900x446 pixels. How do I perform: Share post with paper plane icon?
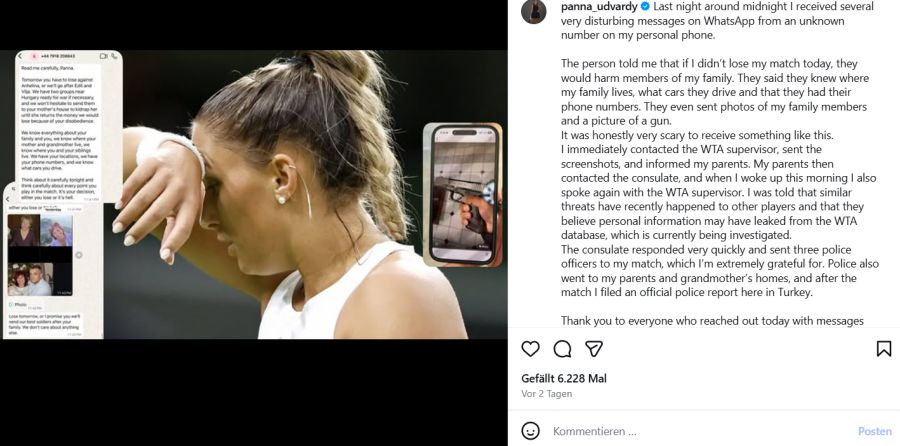[594, 348]
